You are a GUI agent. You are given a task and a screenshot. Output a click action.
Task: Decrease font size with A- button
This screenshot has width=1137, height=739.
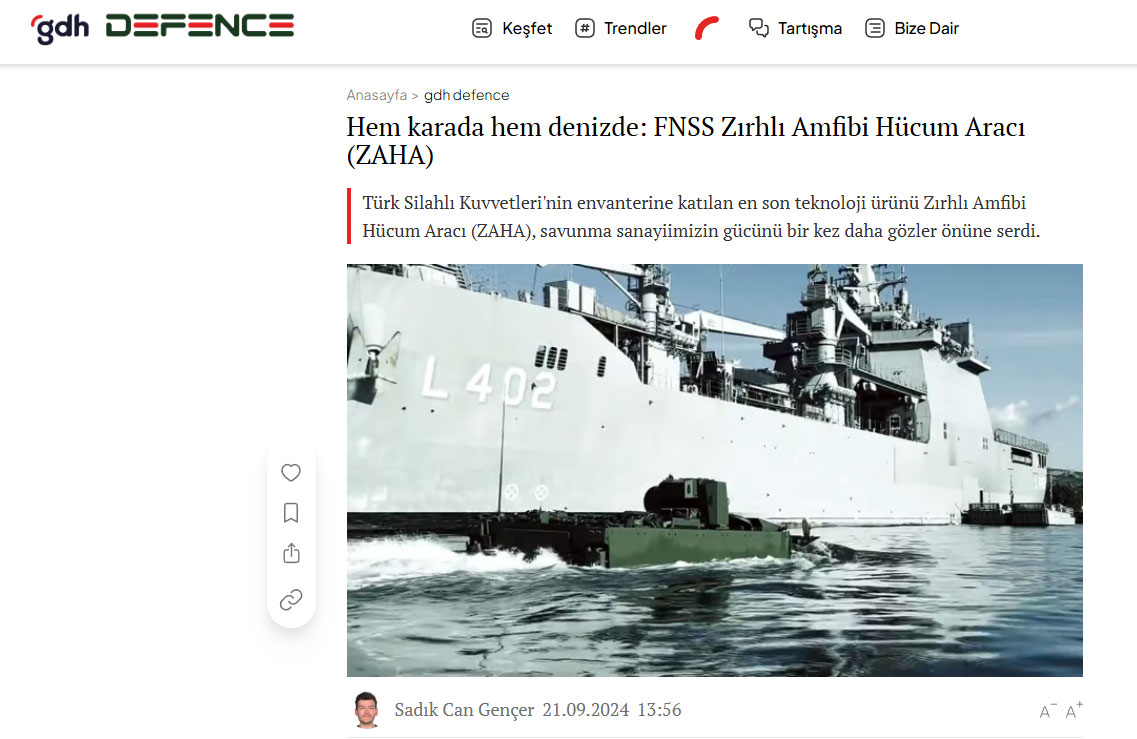pyautogui.click(x=1048, y=711)
